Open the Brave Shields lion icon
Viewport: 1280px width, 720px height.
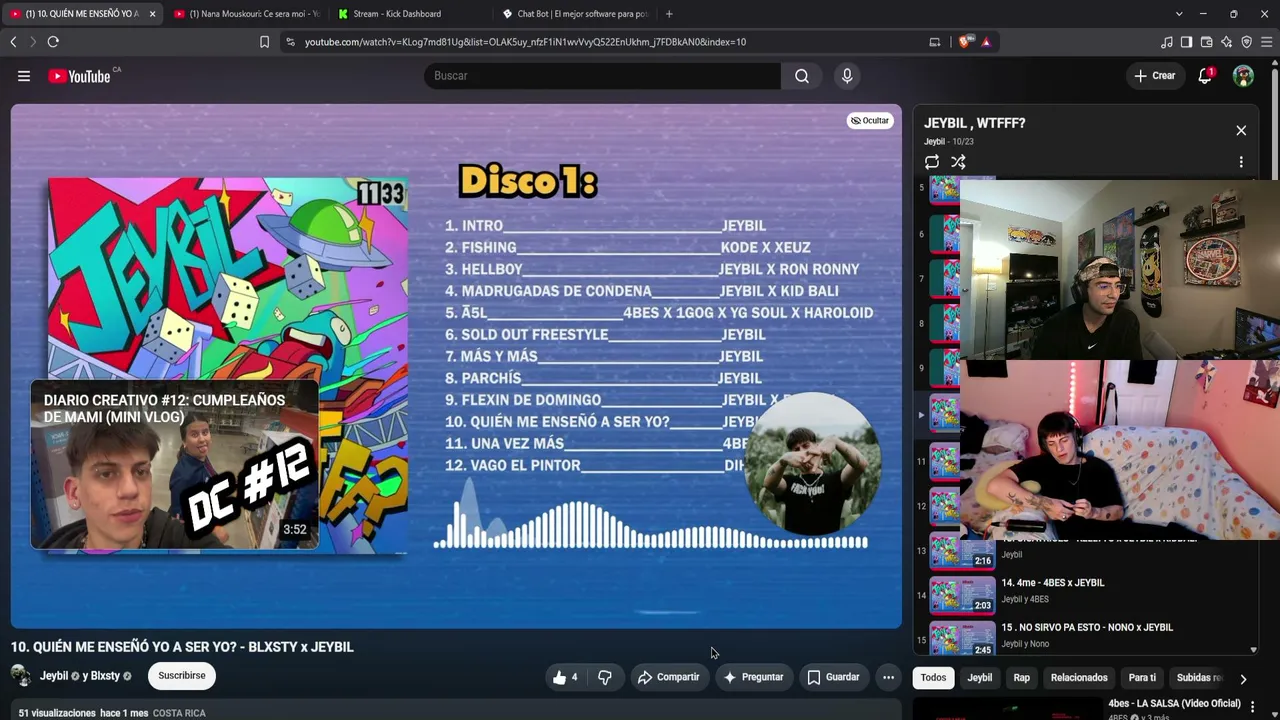pyautogui.click(x=964, y=42)
